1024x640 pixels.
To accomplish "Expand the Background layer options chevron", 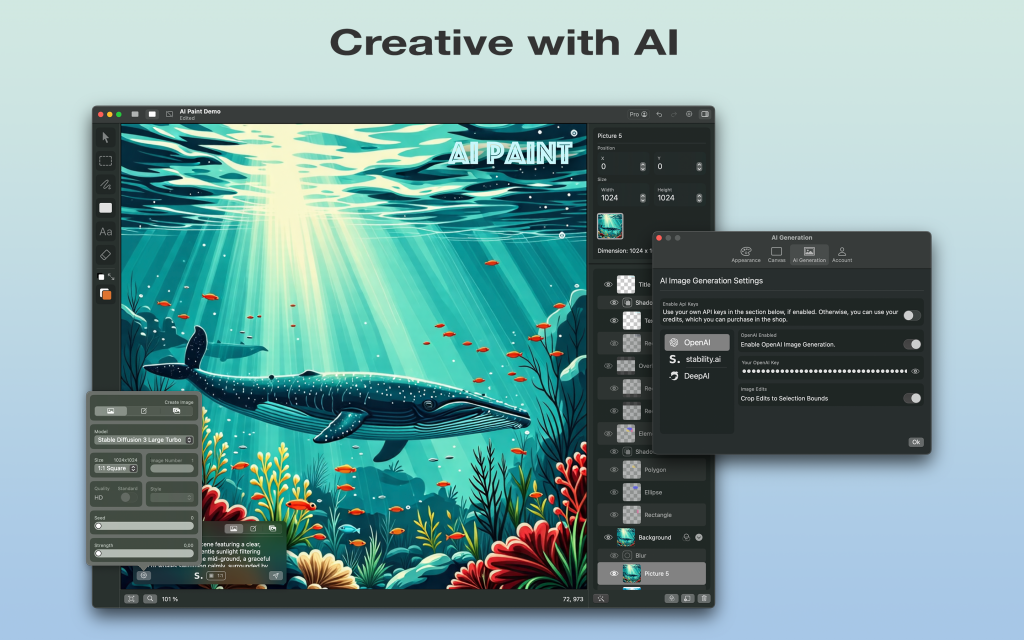I will pos(699,537).
